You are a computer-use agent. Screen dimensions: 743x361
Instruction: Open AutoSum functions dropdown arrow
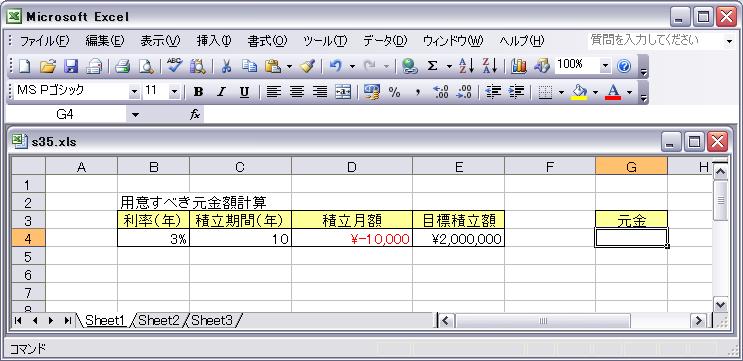pos(449,67)
